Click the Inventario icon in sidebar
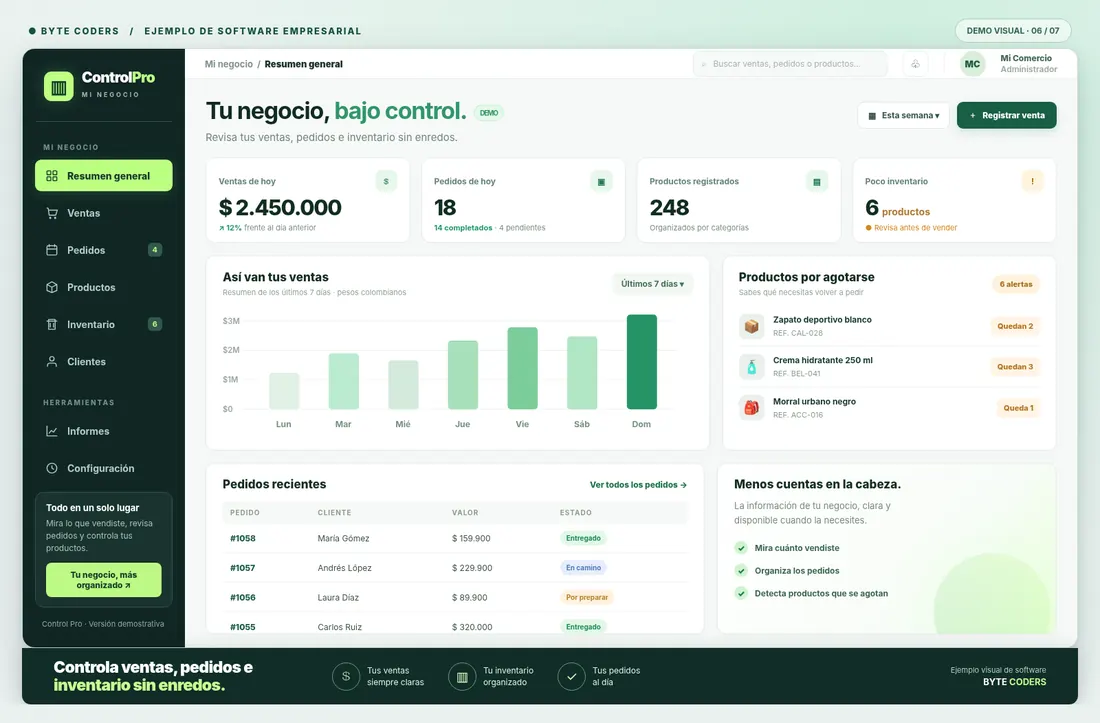Screen dimensions: 1100x723 (x=52, y=325)
